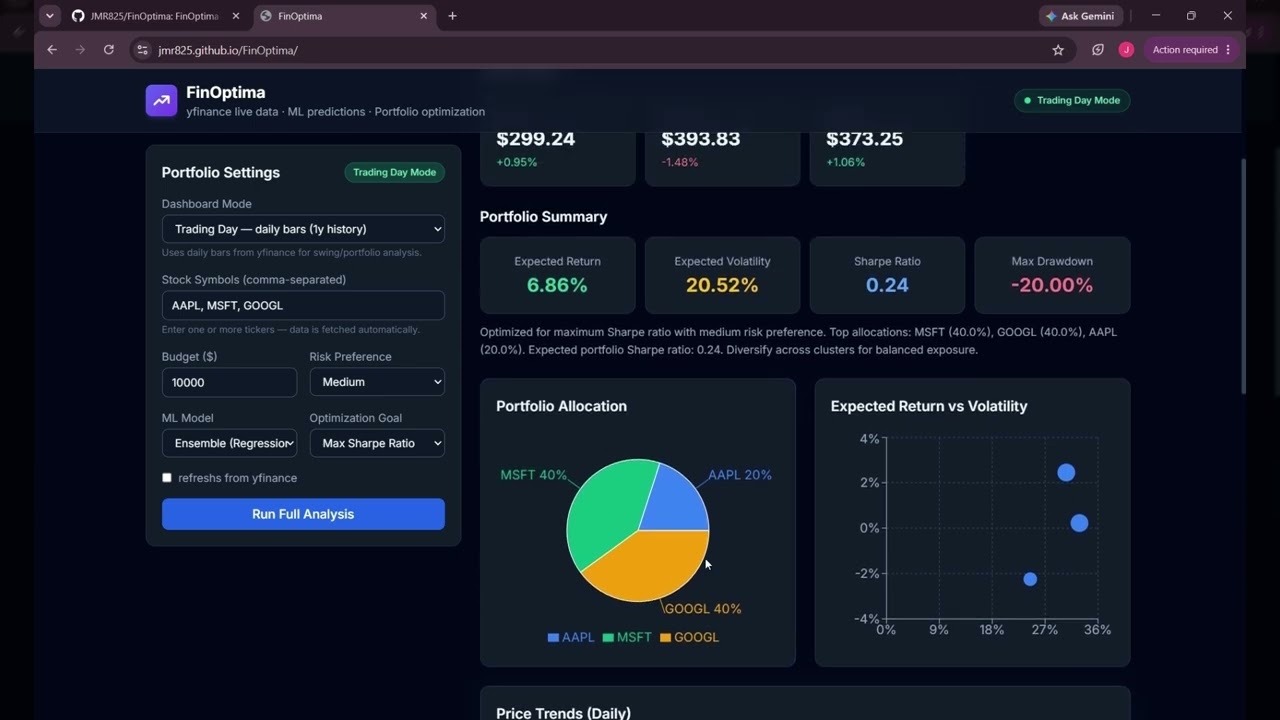The height and width of the screenshot is (720, 1280).
Task: Open the Optimization Goal dropdown
Action: click(x=377, y=443)
